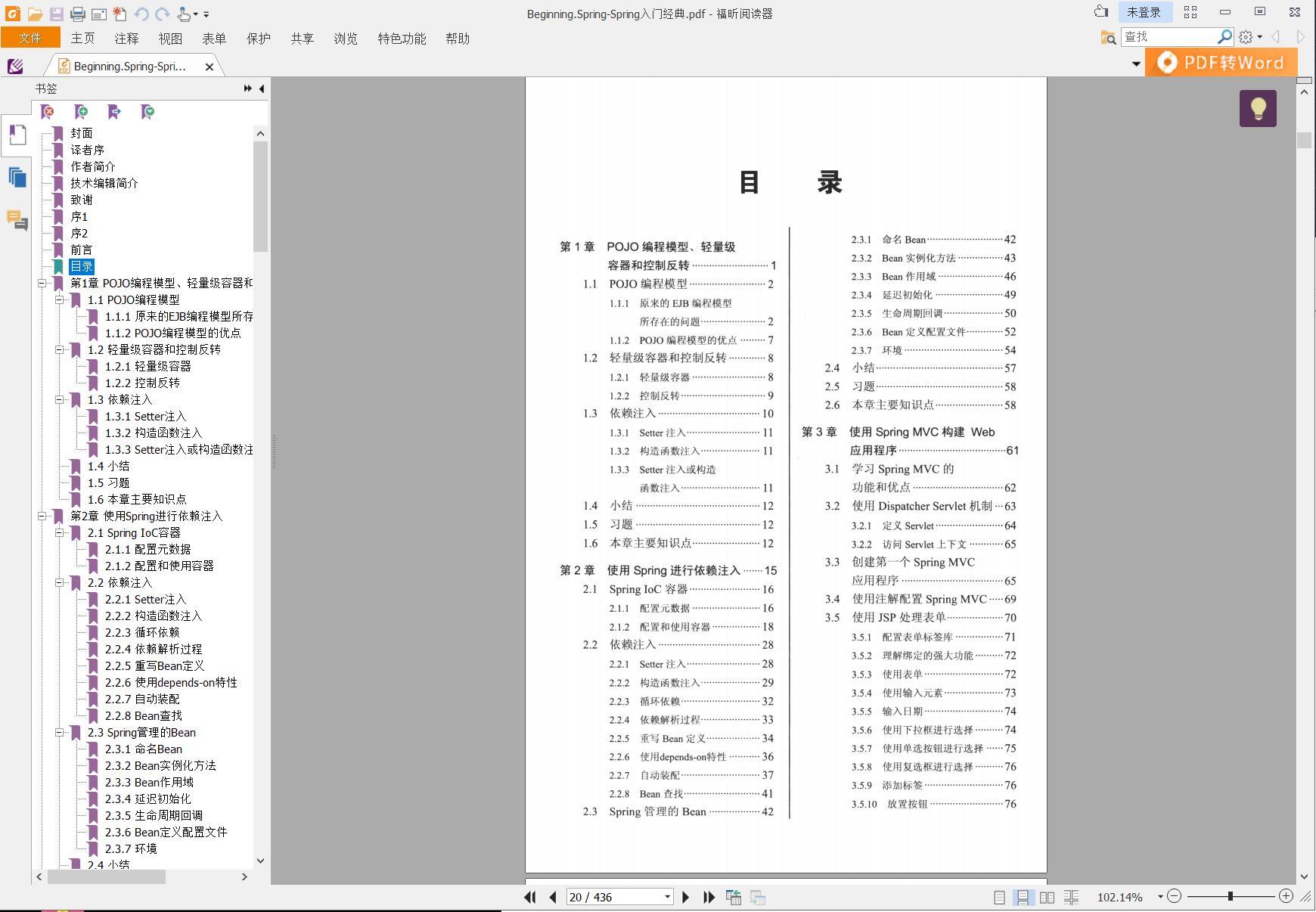
Task: Click the create new PDF icon
Action: click(x=119, y=14)
